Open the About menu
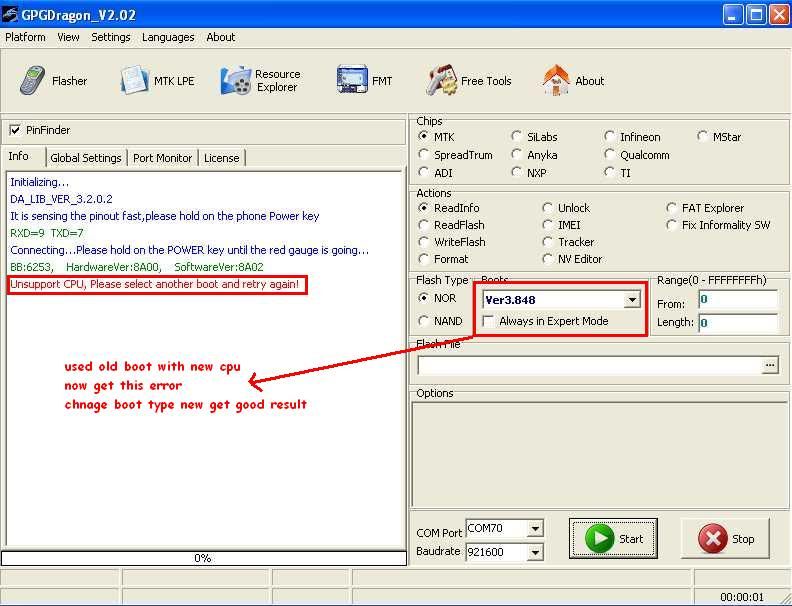This screenshot has width=792, height=606. (221, 37)
